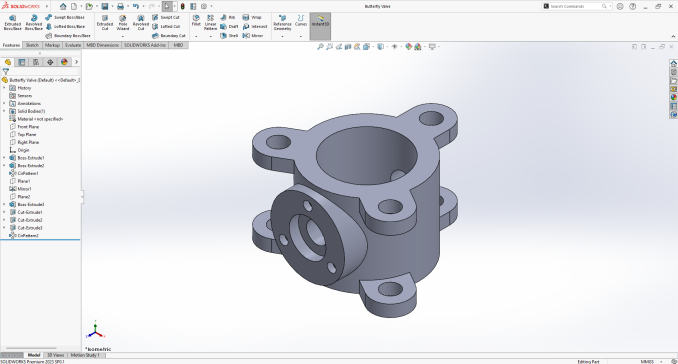Click the Rebuild traffic light icon
Screen dimensions: 678x364
pyautogui.click(x=182, y=6)
